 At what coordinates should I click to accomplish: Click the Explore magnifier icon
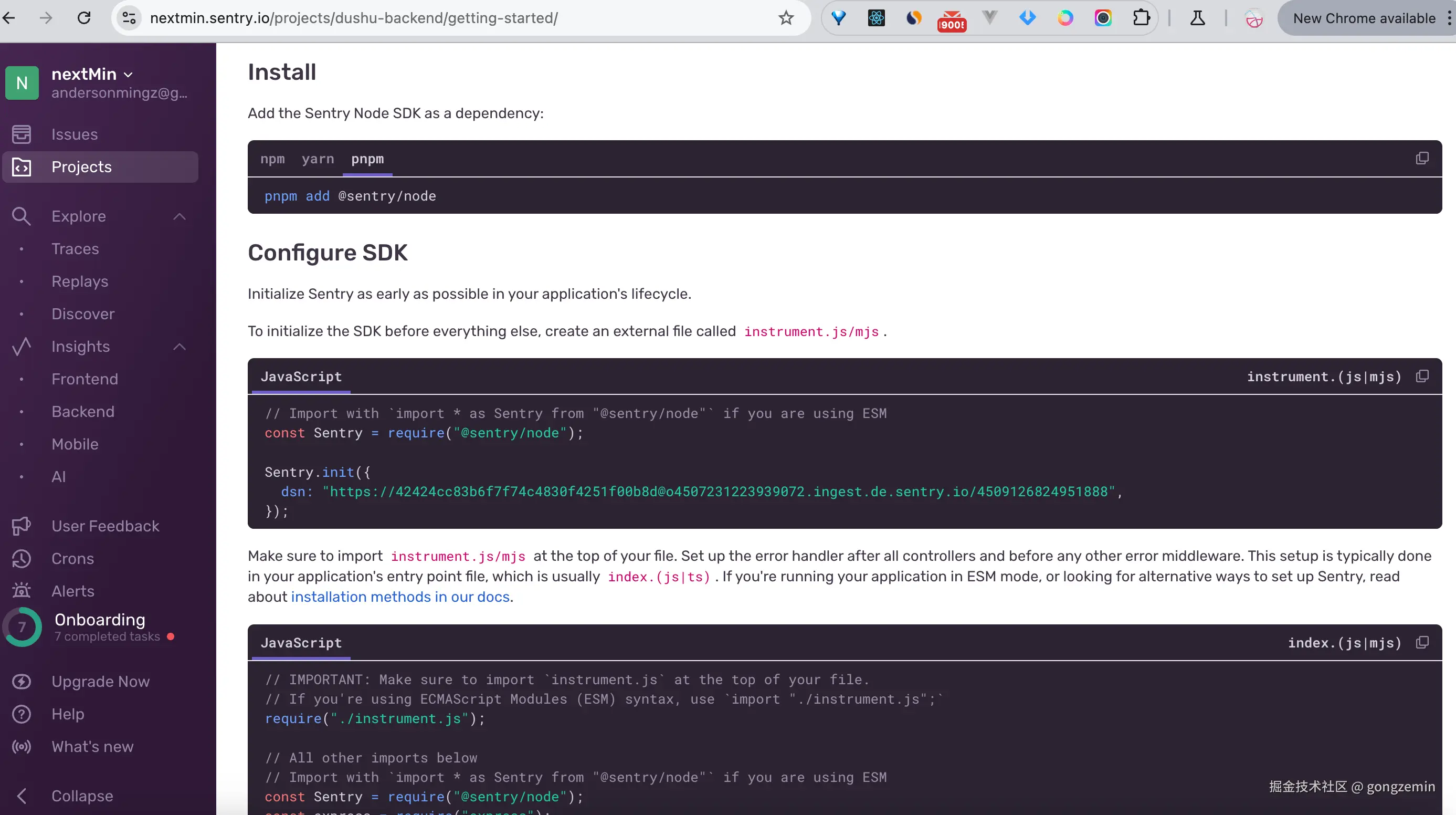coord(22,217)
